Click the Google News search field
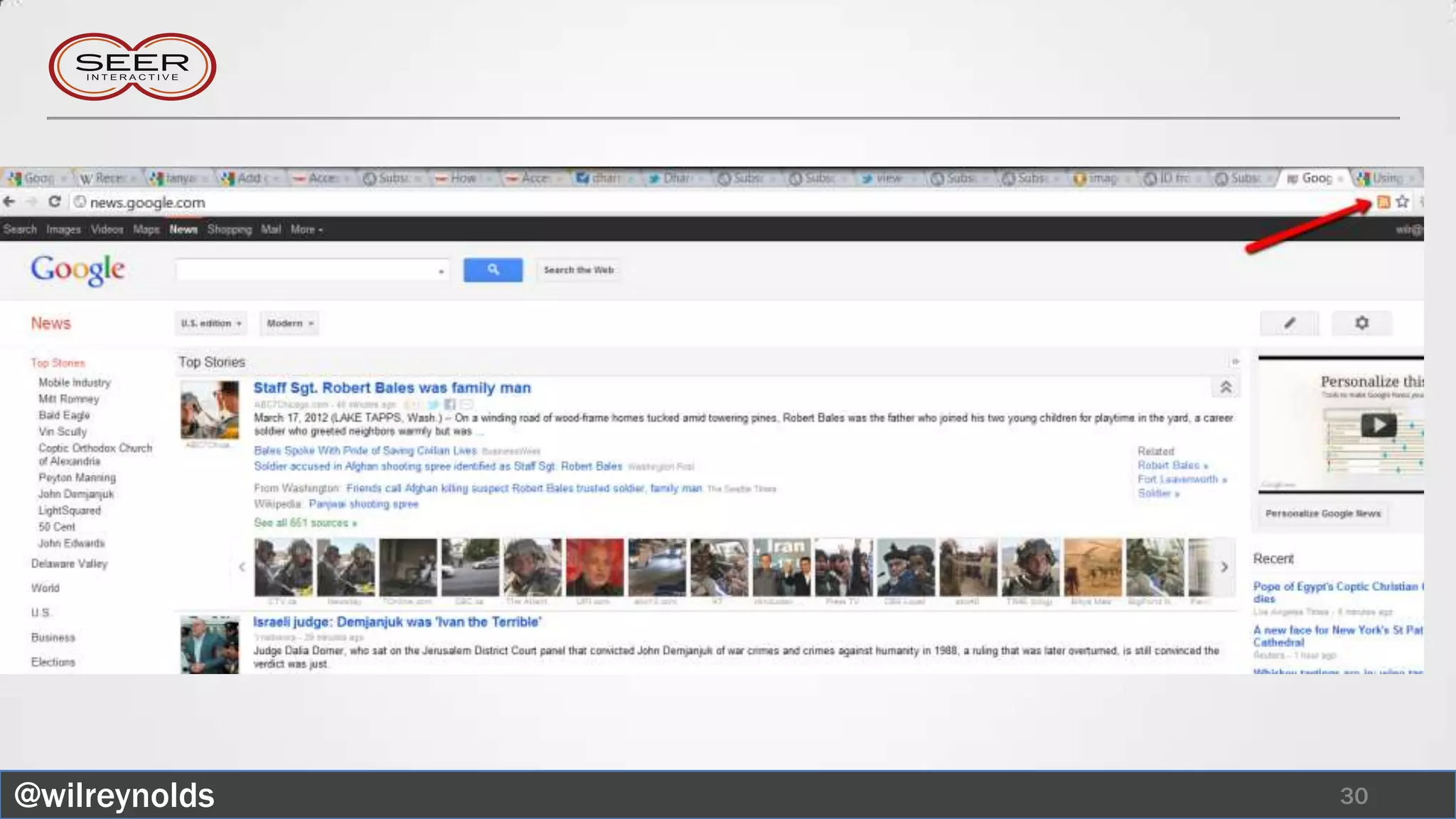1456x819 pixels. tap(307, 270)
